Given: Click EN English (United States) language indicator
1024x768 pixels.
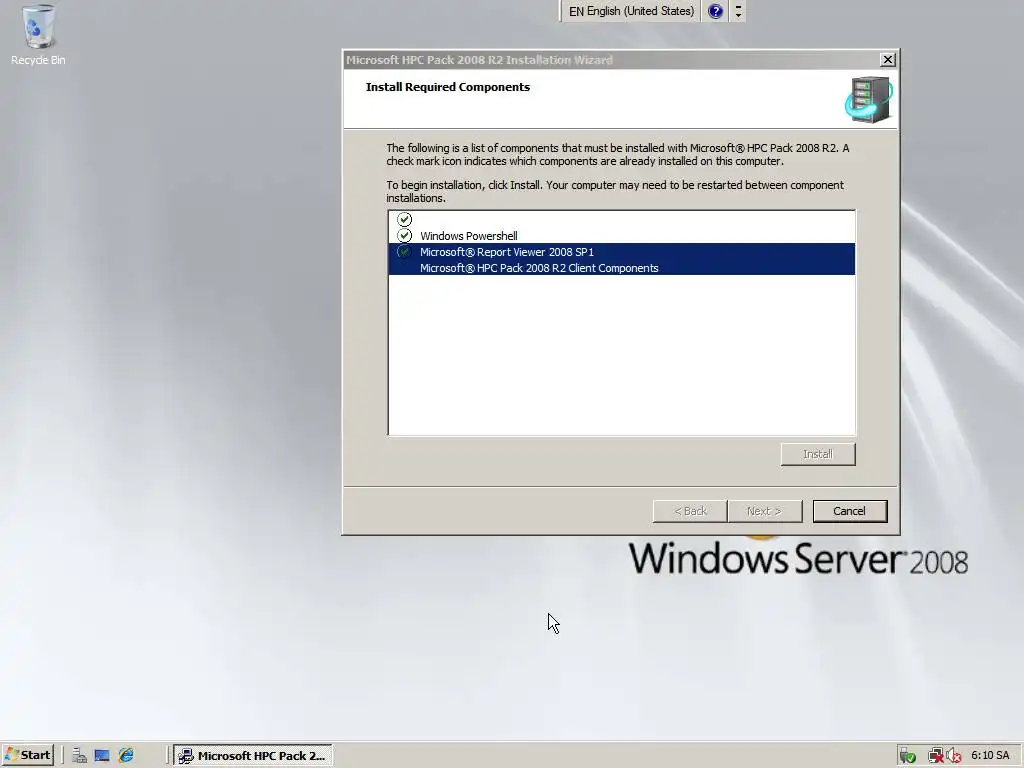Looking at the screenshot, I should coord(631,11).
